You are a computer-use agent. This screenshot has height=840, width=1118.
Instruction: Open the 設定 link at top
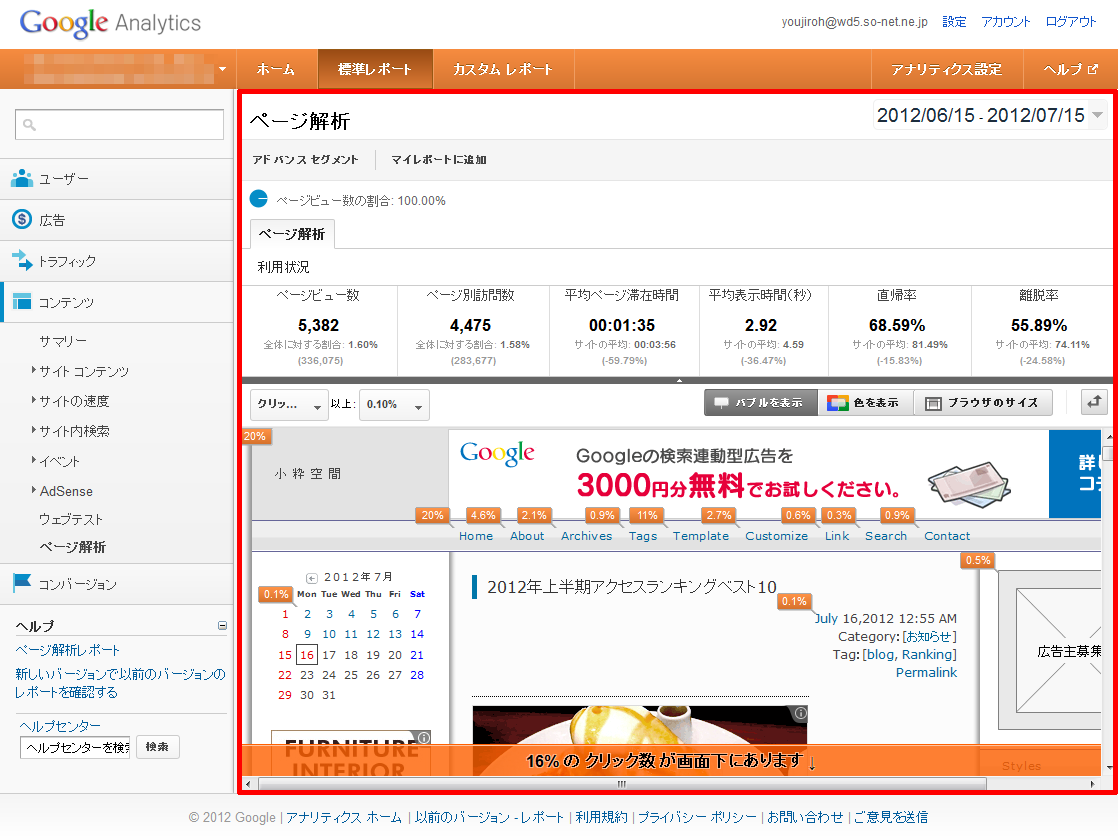tap(954, 21)
